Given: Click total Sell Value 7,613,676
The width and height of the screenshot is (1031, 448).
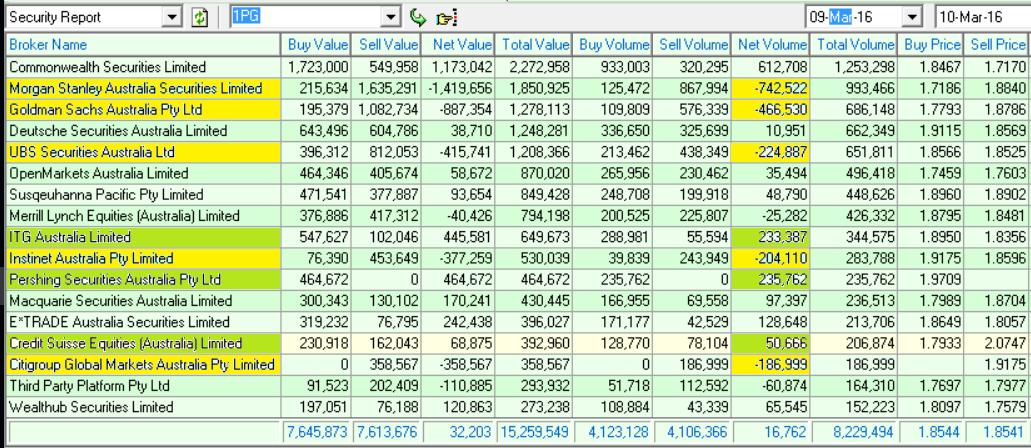Looking at the screenshot, I should (387, 432).
